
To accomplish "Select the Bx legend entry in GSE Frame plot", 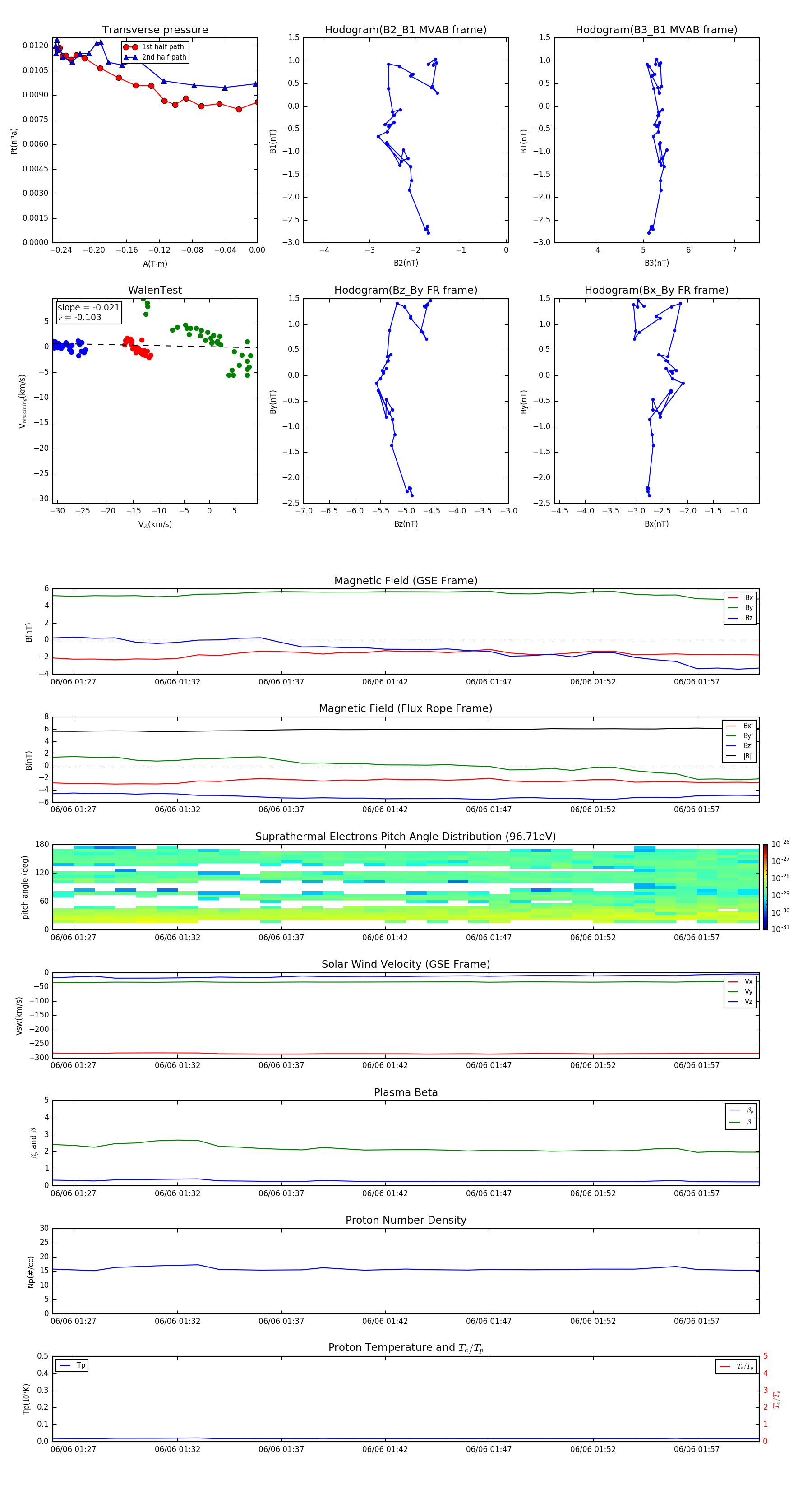I will pos(740,598).
